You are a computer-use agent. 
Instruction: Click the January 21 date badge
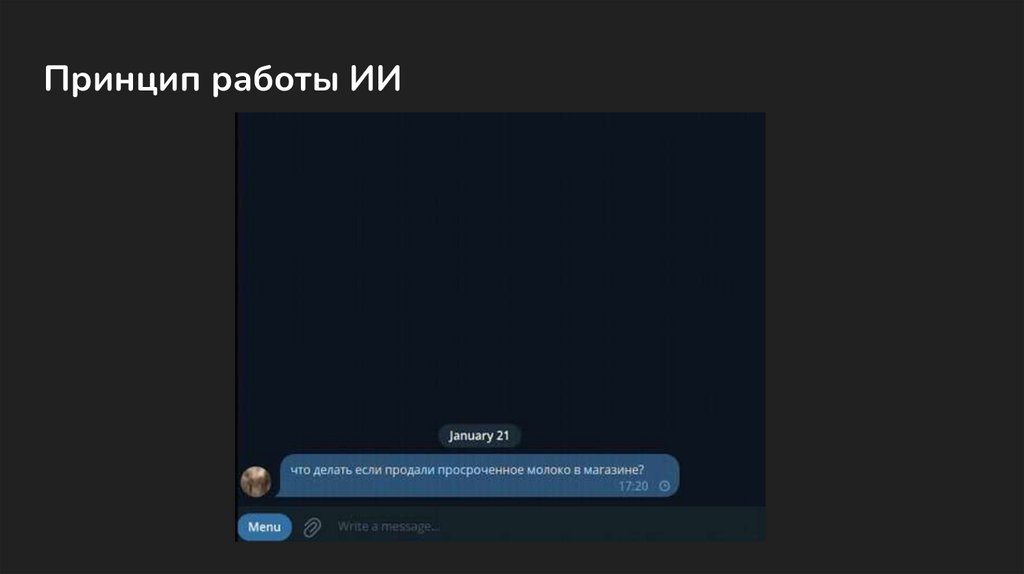point(479,436)
